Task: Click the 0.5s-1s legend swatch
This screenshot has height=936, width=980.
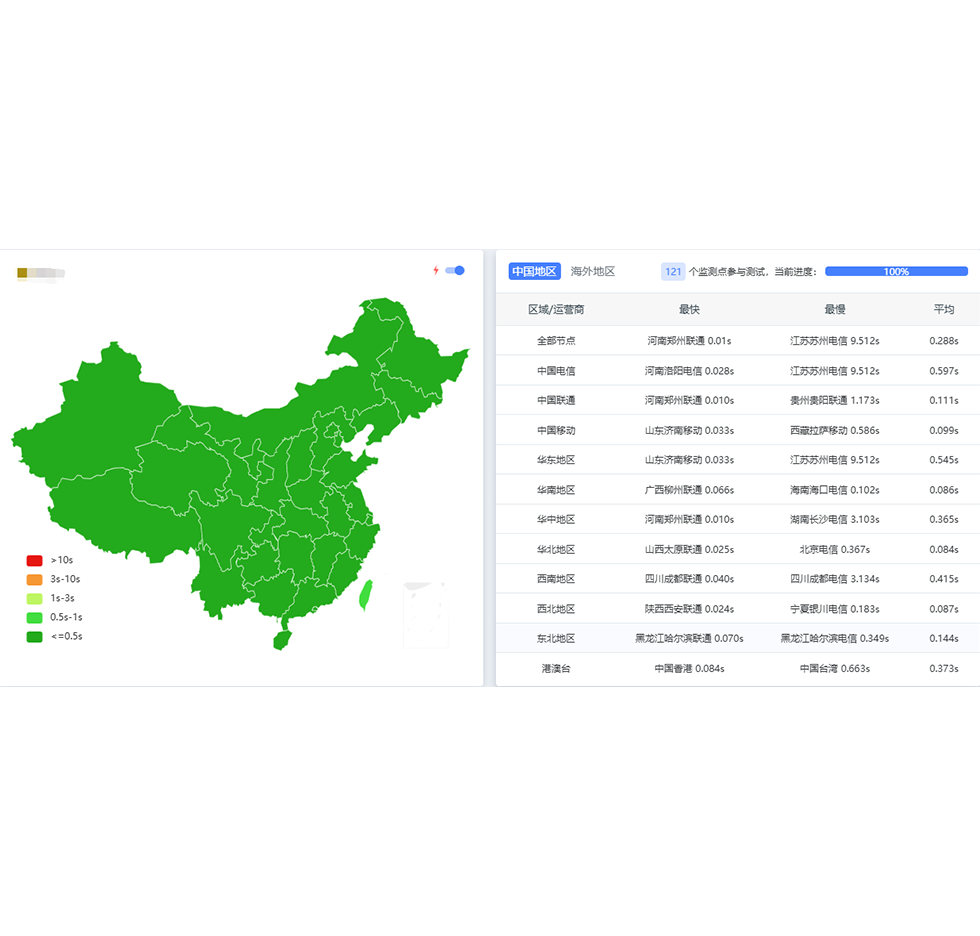Action: pyautogui.click(x=34, y=617)
